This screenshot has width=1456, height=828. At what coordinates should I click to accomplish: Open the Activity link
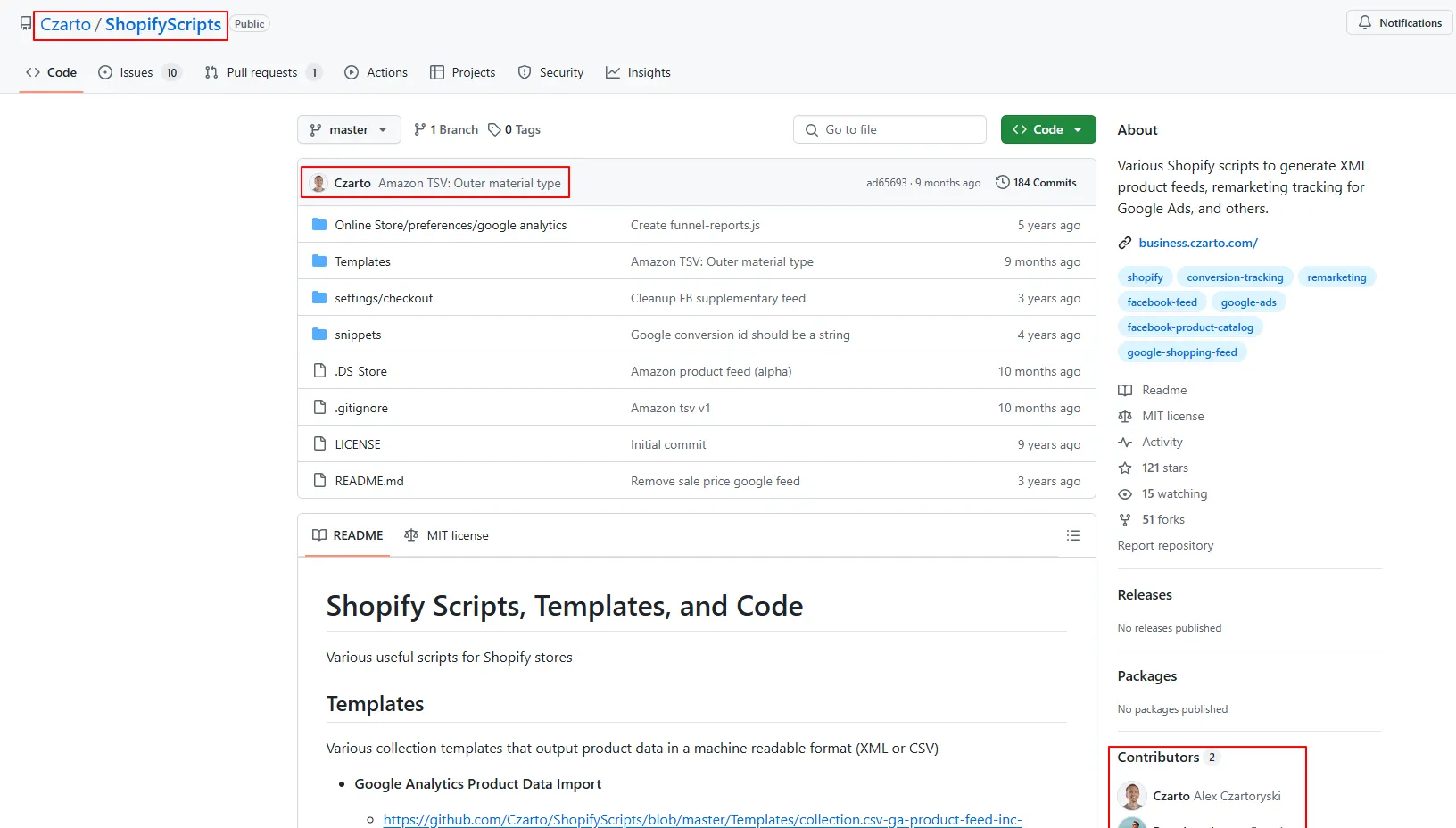click(x=1151, y=442)
